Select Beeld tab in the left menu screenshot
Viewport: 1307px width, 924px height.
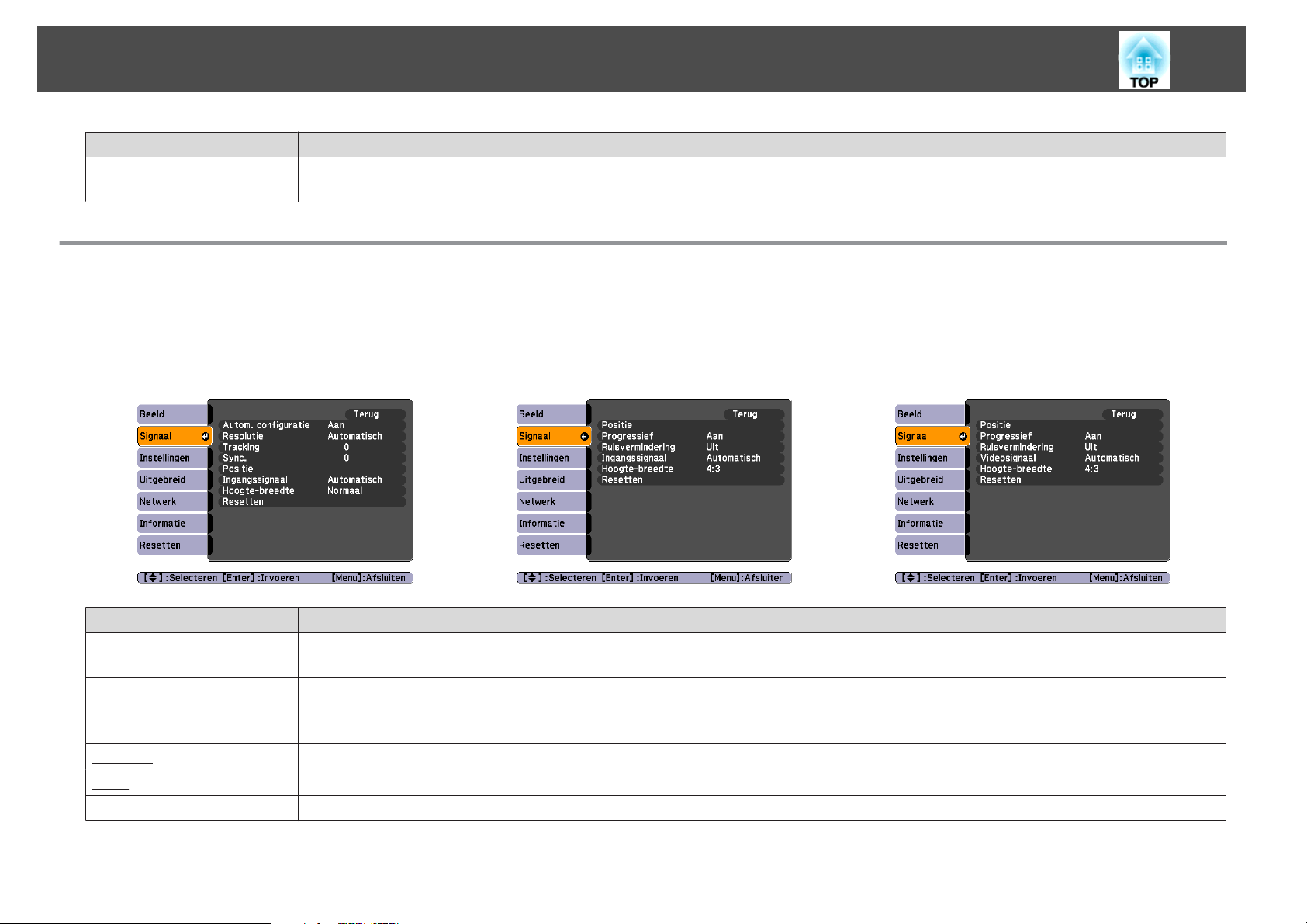coord(173,414)
